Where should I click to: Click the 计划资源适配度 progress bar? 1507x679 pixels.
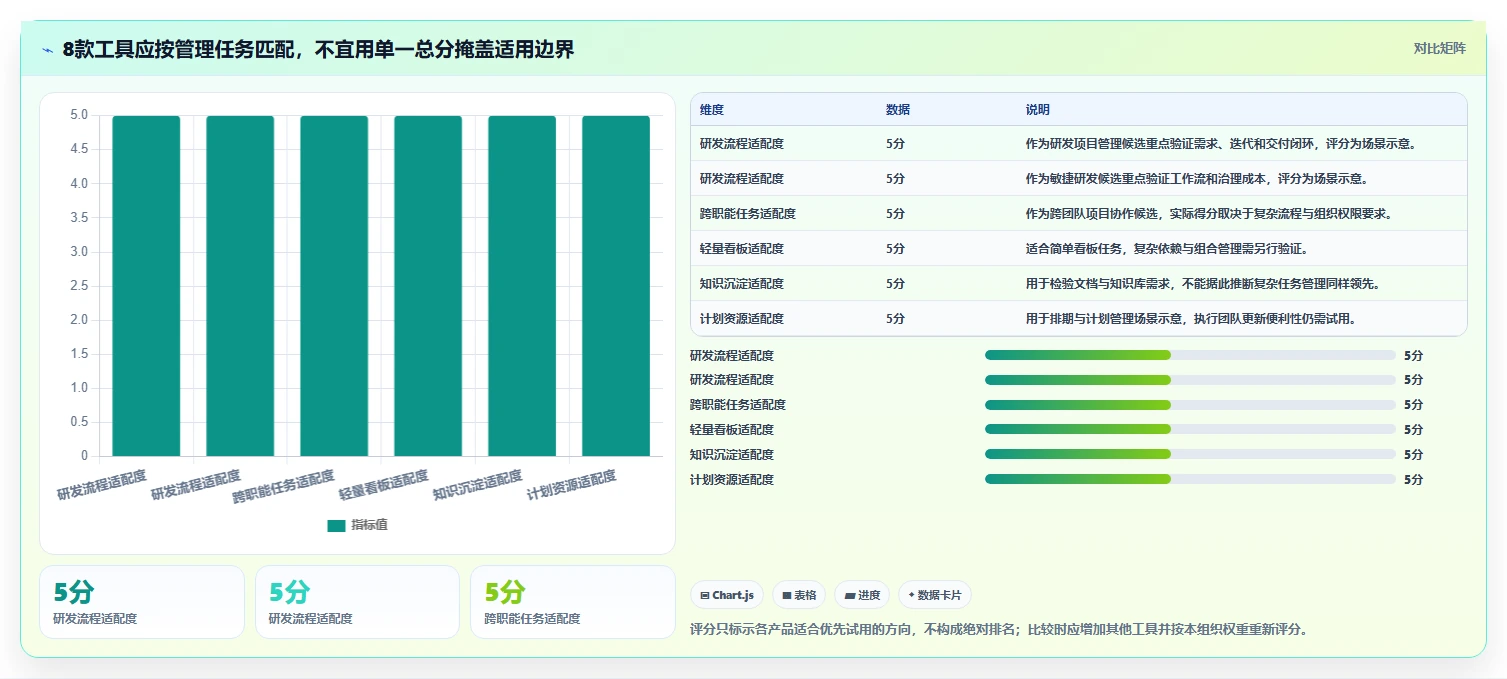(x=1190, y=480)
